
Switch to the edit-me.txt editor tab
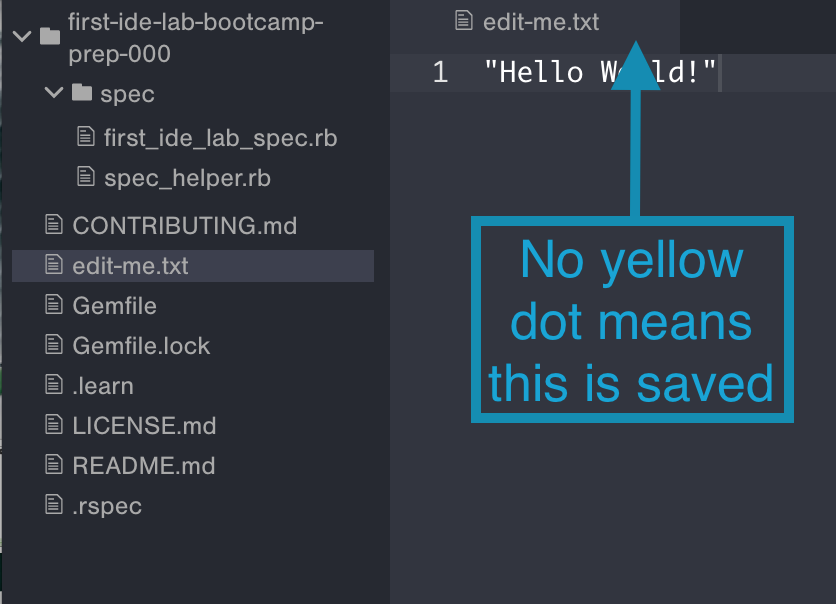point(540,21)
